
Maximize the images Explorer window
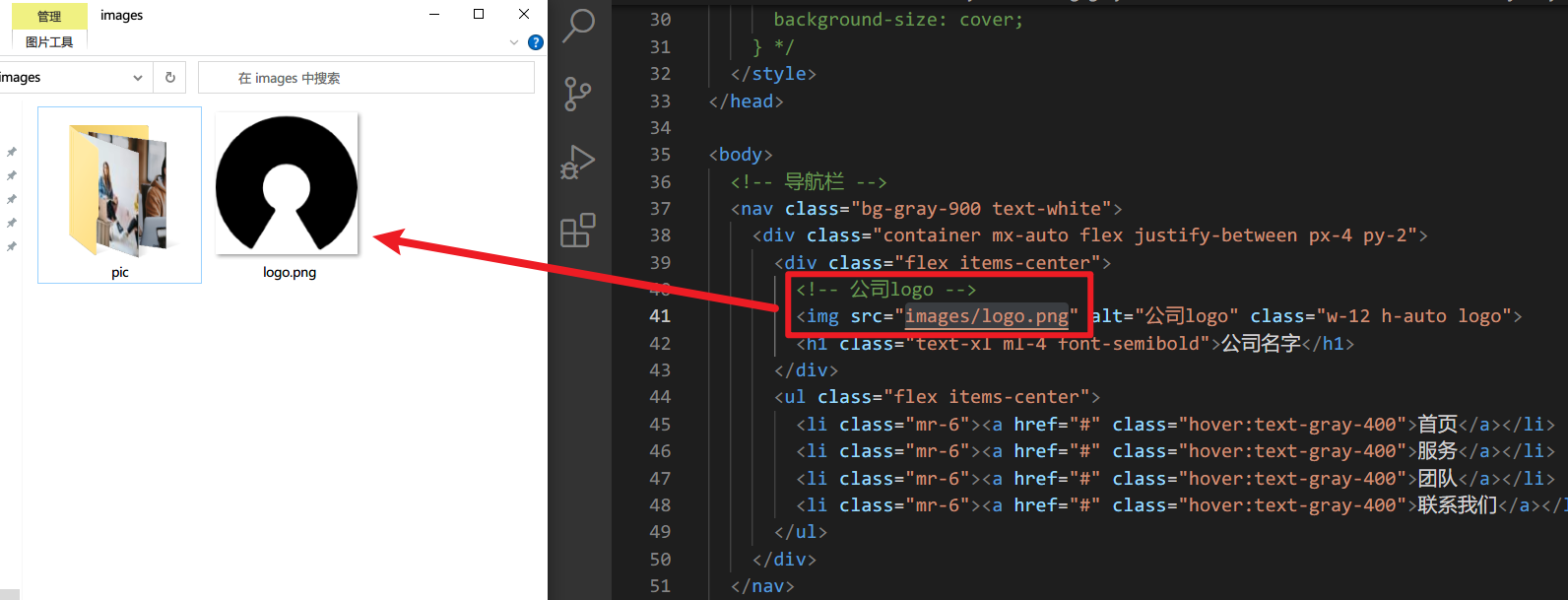click(479, 14)
